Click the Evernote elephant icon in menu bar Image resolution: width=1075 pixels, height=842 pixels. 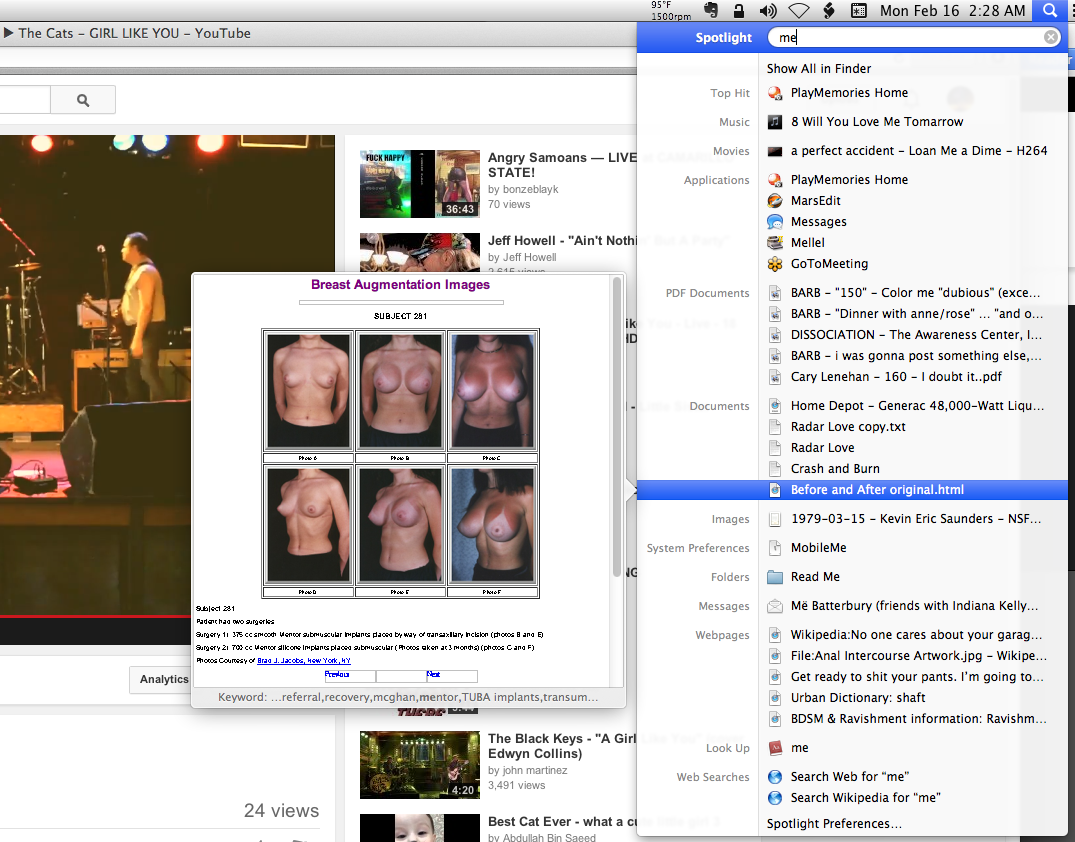pyautogui.click(x=711, y=11)
